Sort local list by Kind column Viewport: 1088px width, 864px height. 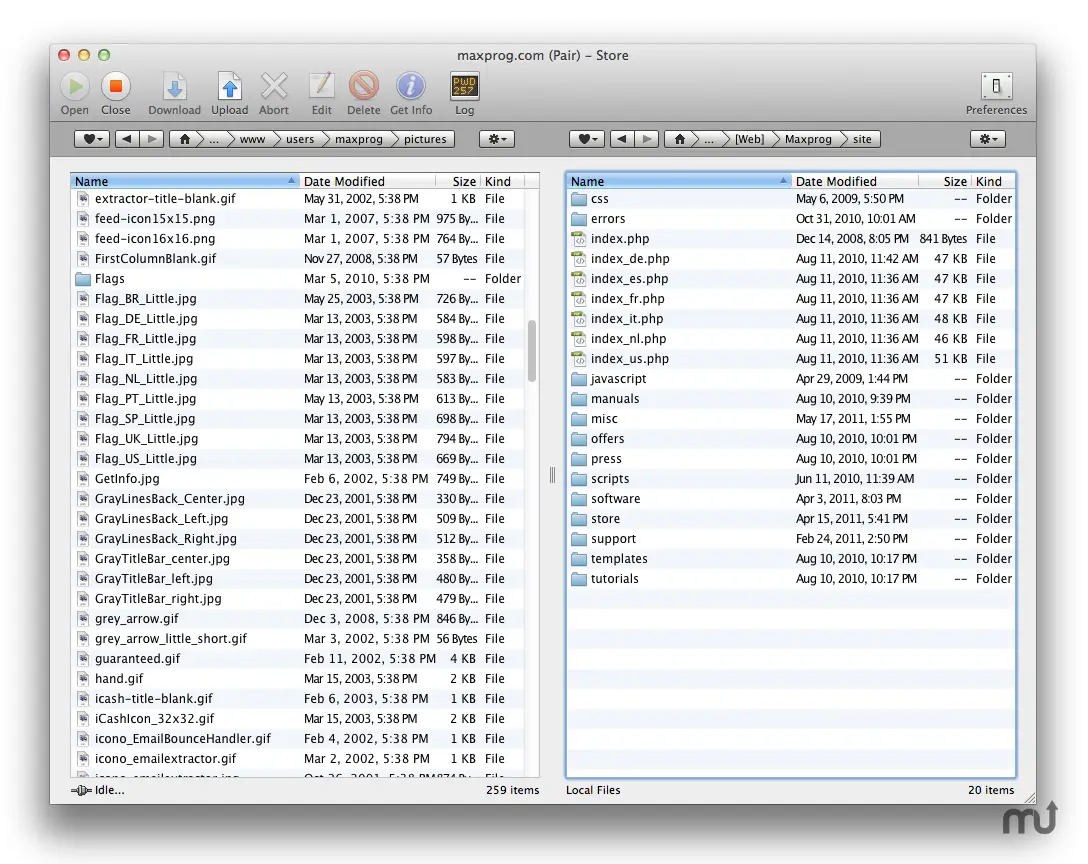pyautogui.click(x=993, y=181)
